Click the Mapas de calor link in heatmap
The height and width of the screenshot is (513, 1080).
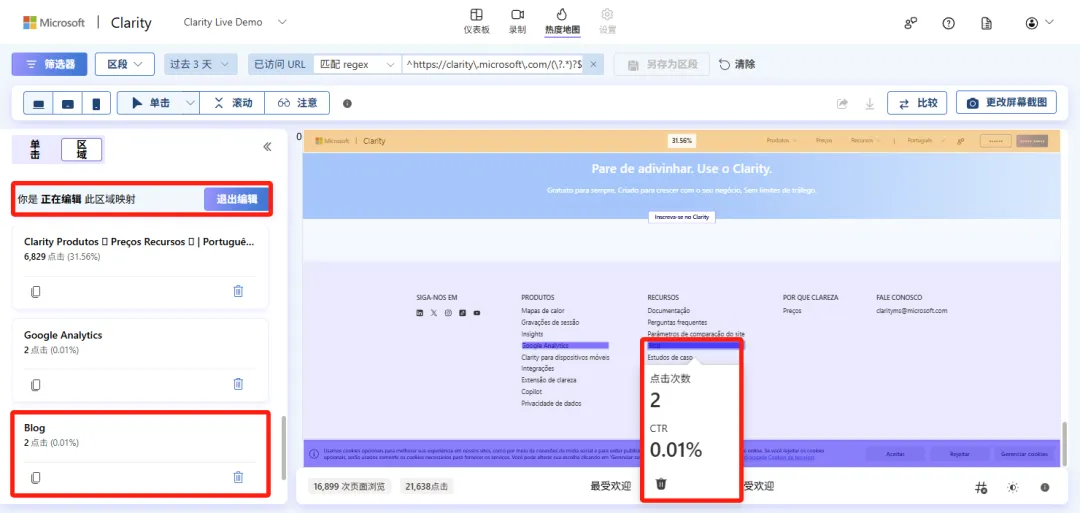tap(542, 311)
